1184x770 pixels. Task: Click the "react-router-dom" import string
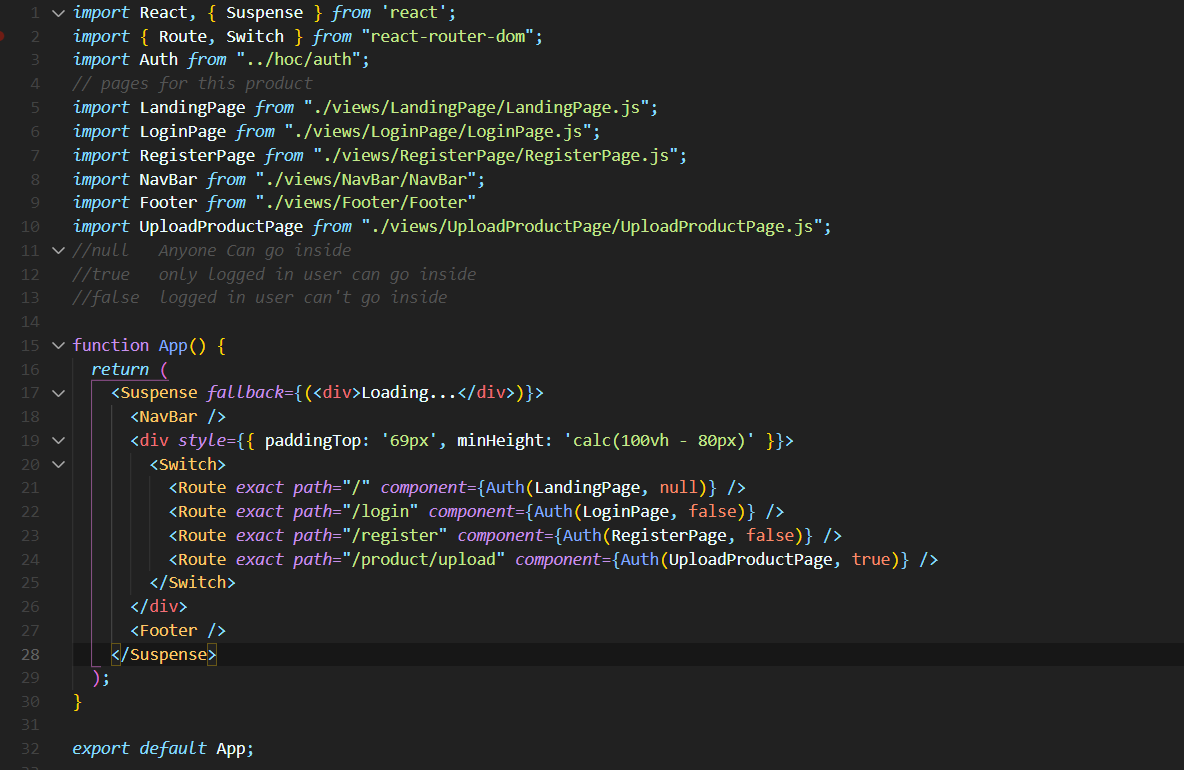click(x=448, y=36)
